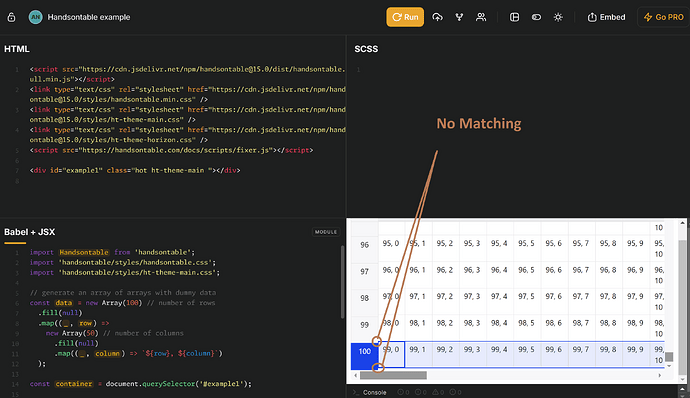Run the code with the Run button
Viewport: 690px width, 398px height.
405,17
